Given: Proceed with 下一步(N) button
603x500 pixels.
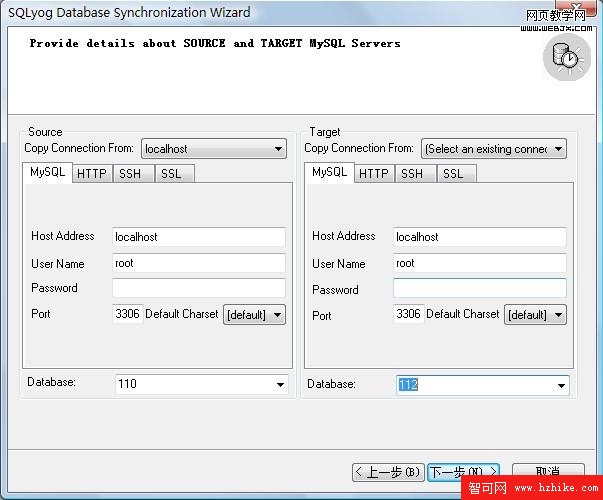Looking at the screenshot, I should pyautogui.click(x=463, y=472).
